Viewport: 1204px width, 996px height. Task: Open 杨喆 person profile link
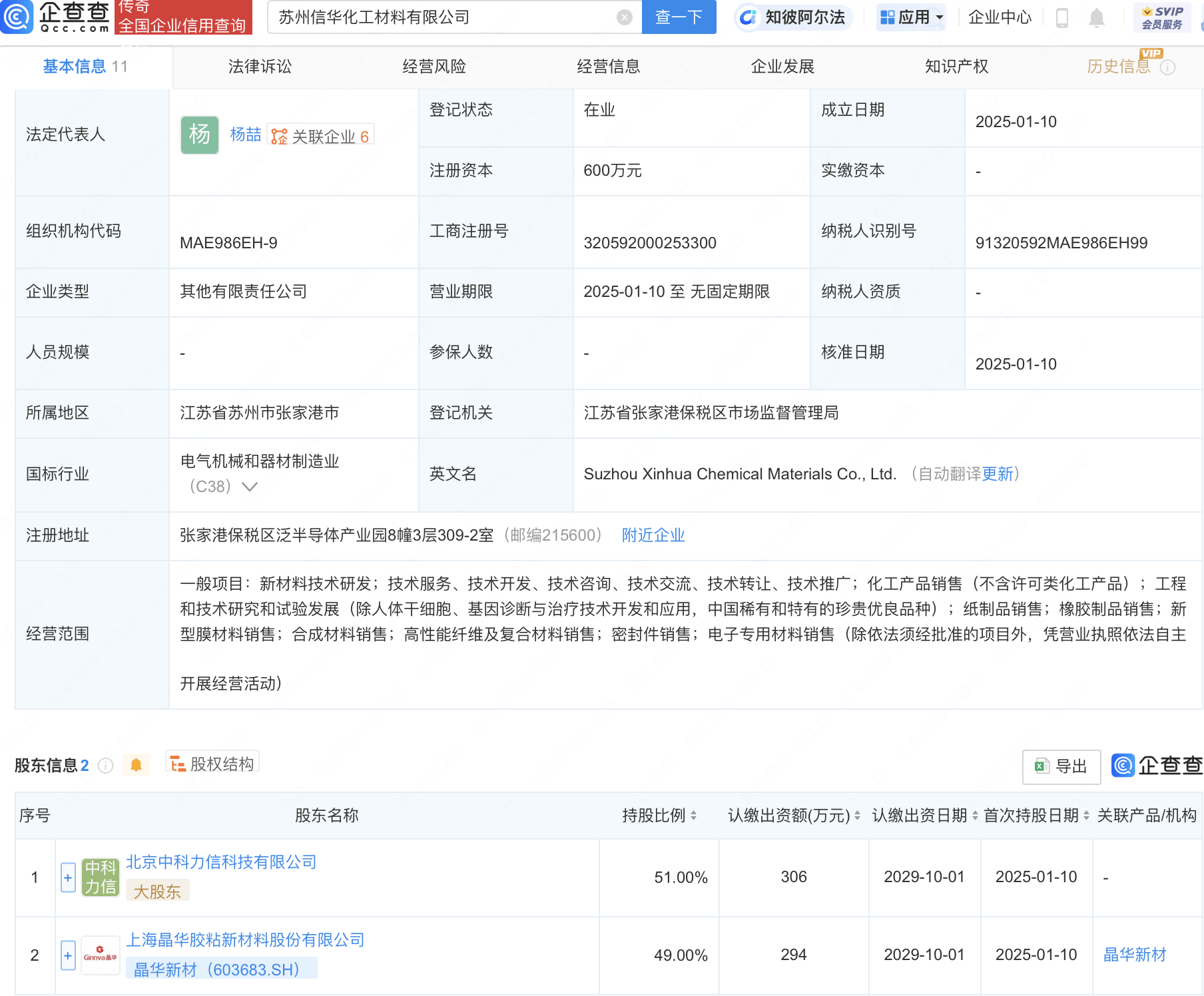246,135
